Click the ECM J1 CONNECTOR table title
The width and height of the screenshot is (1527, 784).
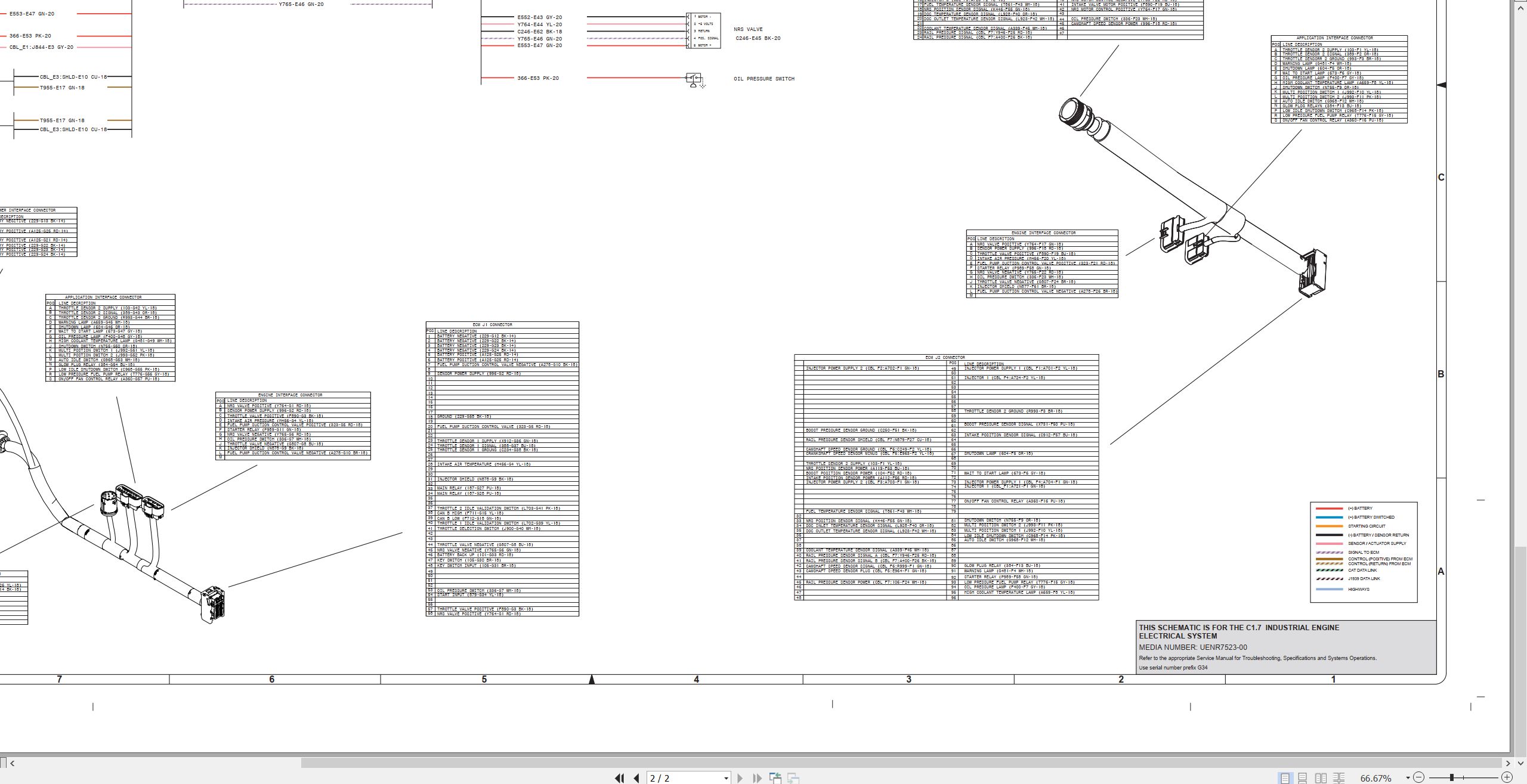click(x=492, y=325)
